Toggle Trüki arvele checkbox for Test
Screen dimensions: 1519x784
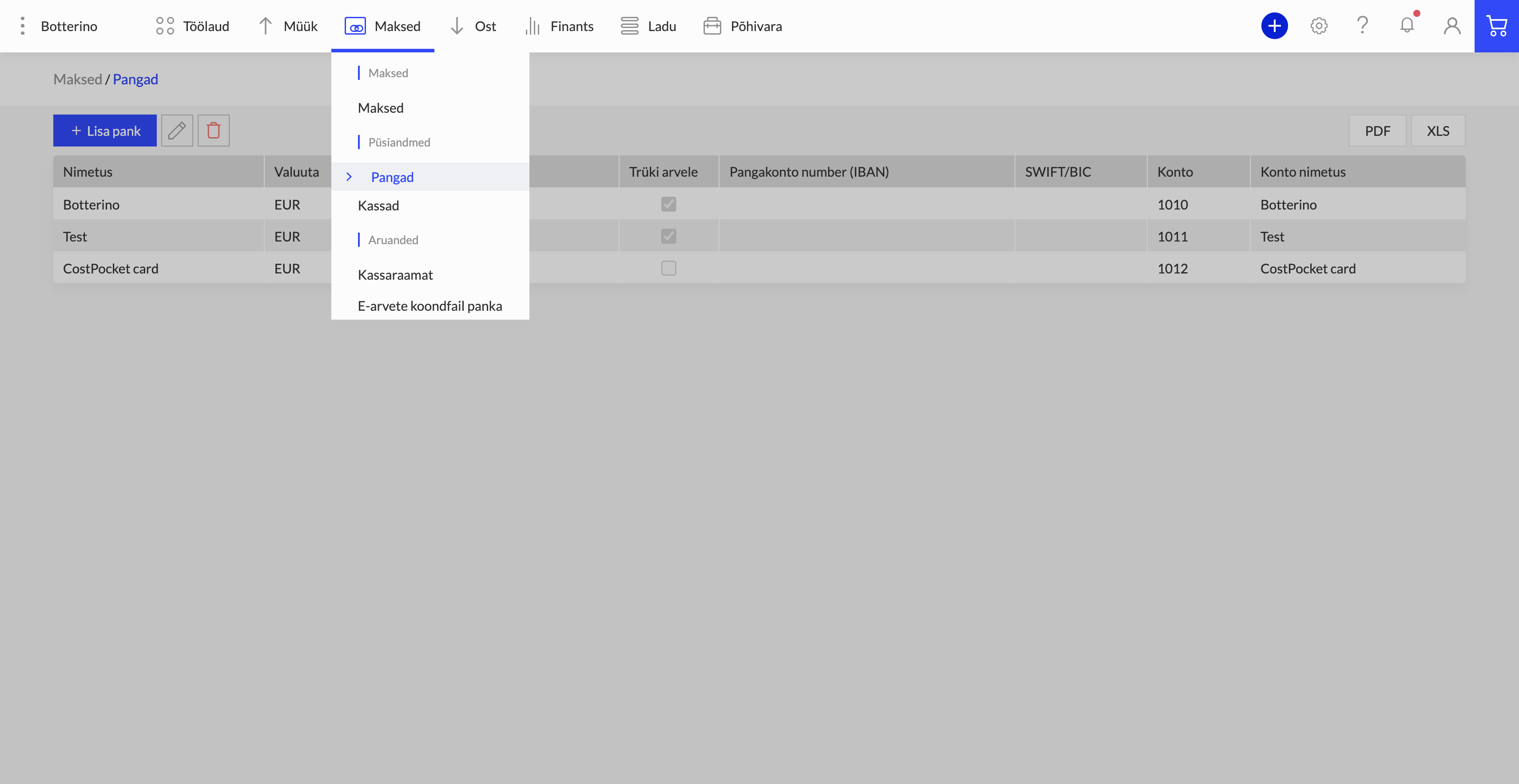[669, 236]
